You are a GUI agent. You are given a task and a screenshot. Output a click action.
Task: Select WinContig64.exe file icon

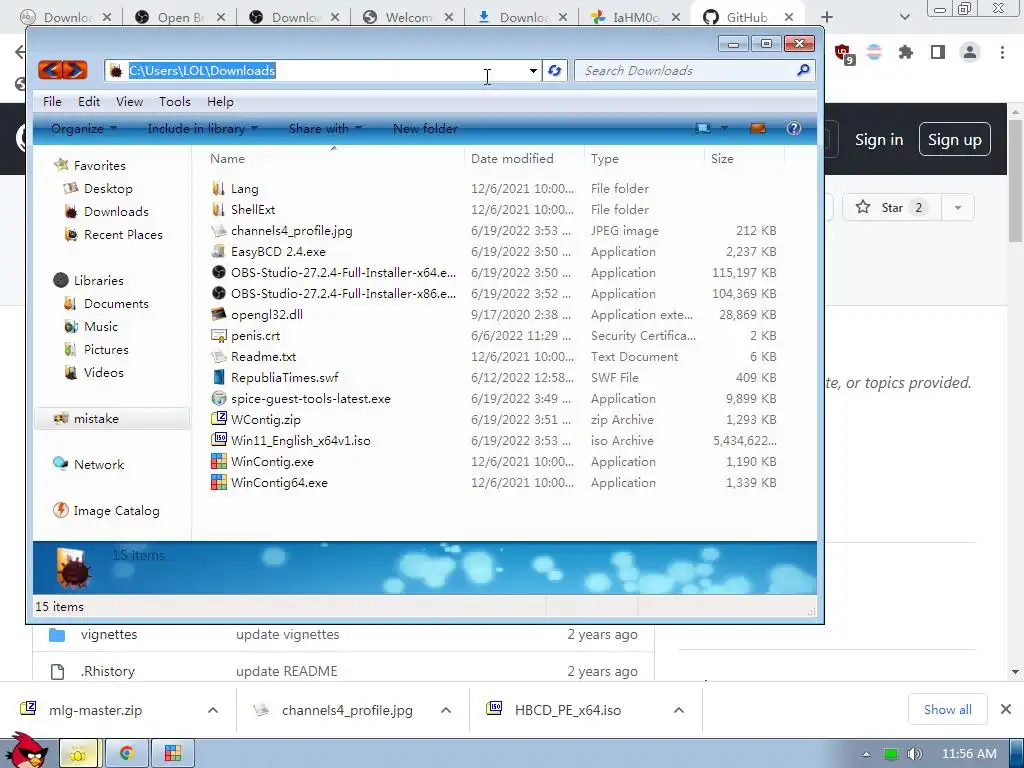pyautogui.click(x=219, y=483)
